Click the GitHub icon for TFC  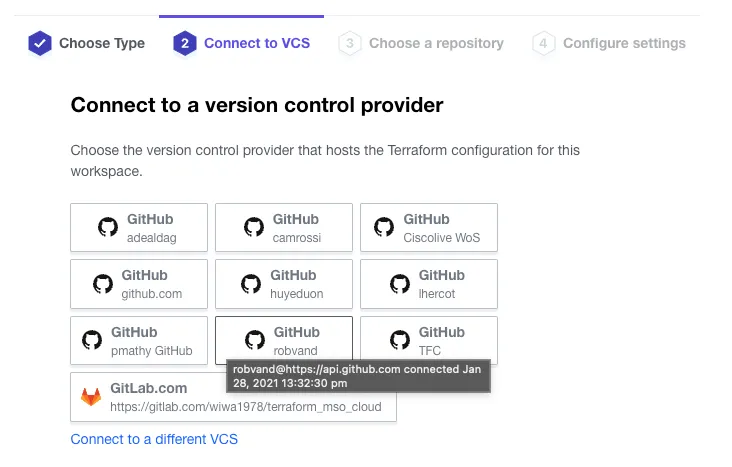(400, 341)
